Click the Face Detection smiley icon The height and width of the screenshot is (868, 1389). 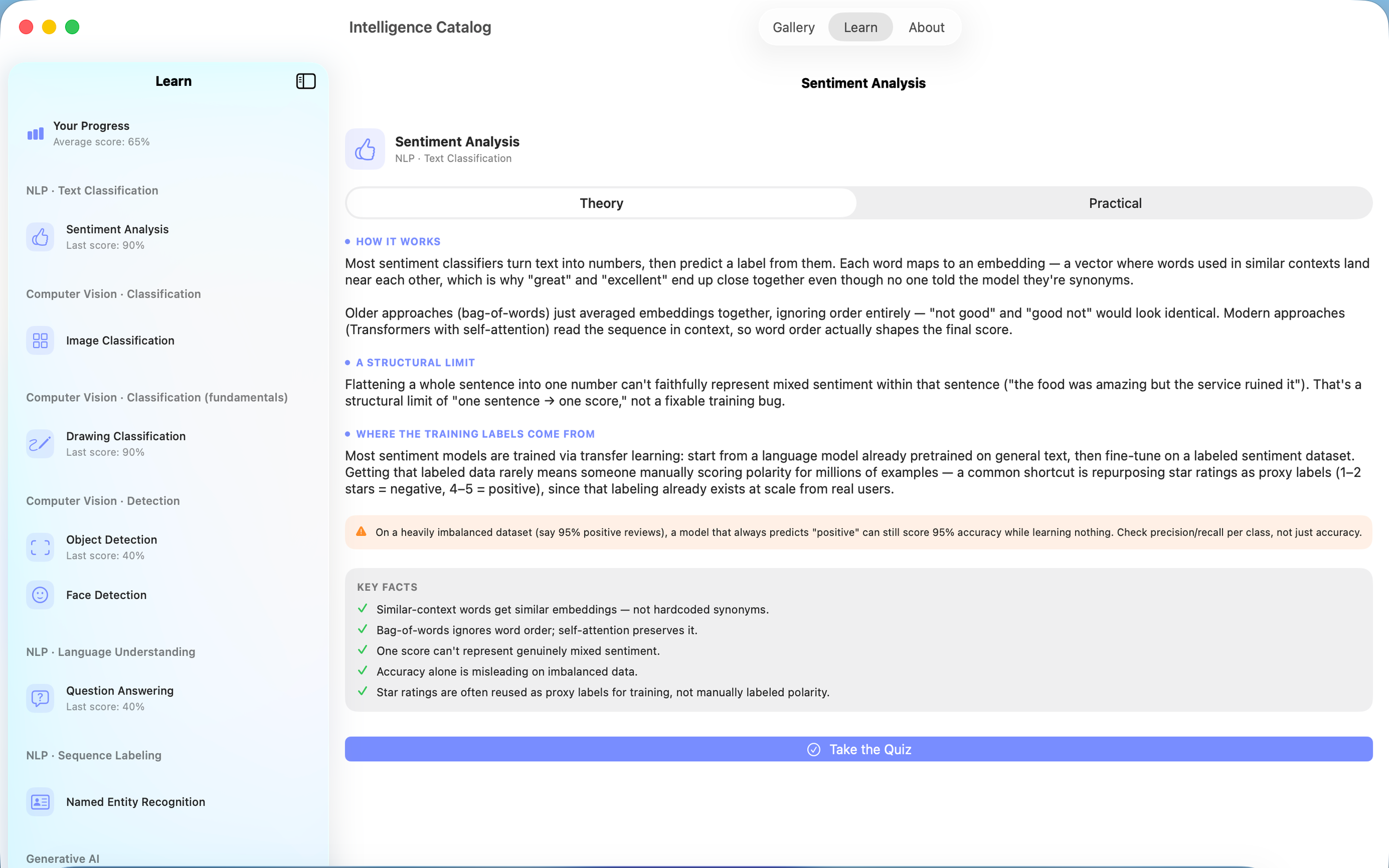pyautogui.click(x=40, y=595)
